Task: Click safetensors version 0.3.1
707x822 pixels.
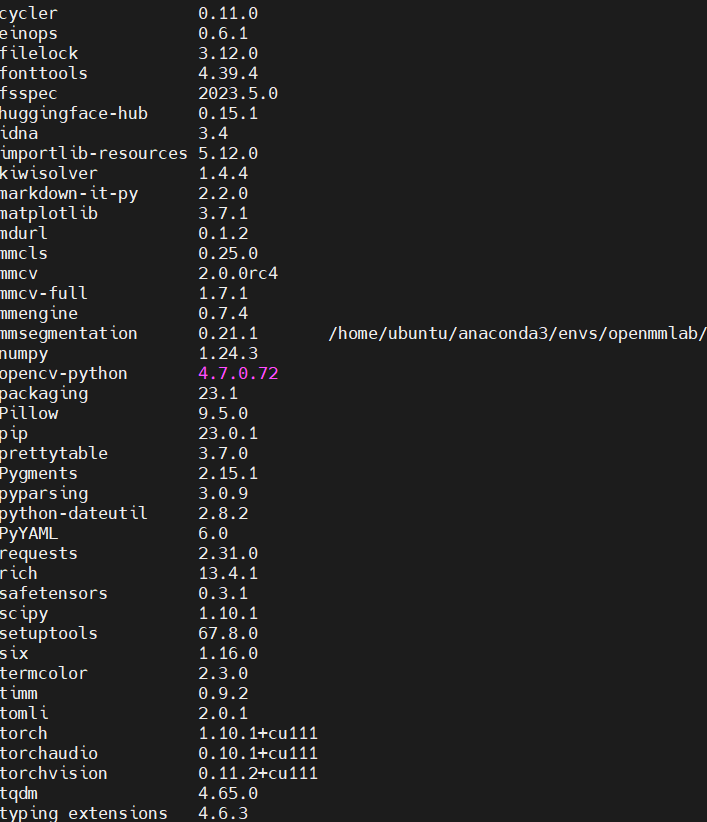Action: pos(223,593)
